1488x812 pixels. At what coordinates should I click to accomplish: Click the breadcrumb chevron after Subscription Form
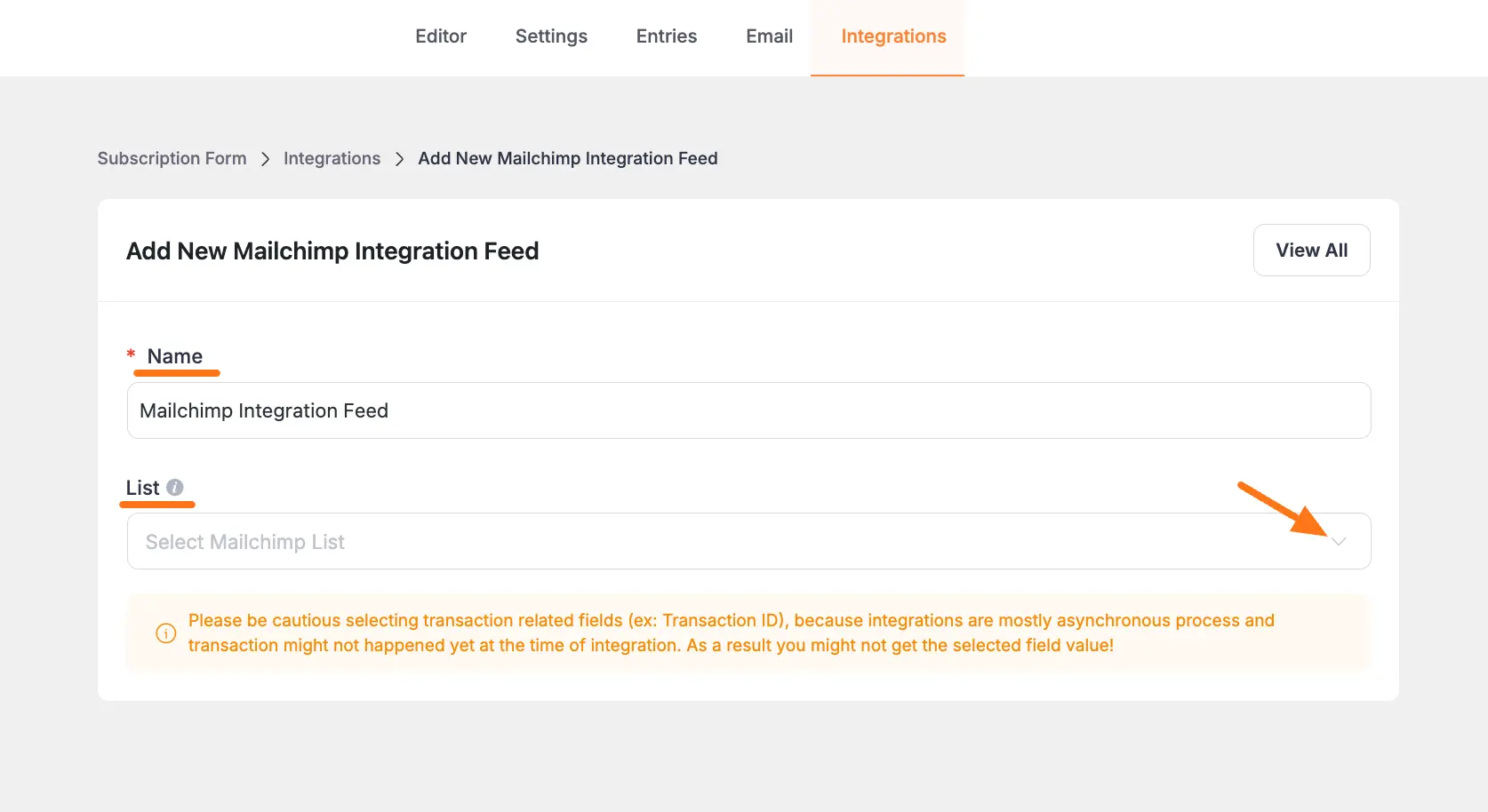pyautogui.click(x=265, y=159)
